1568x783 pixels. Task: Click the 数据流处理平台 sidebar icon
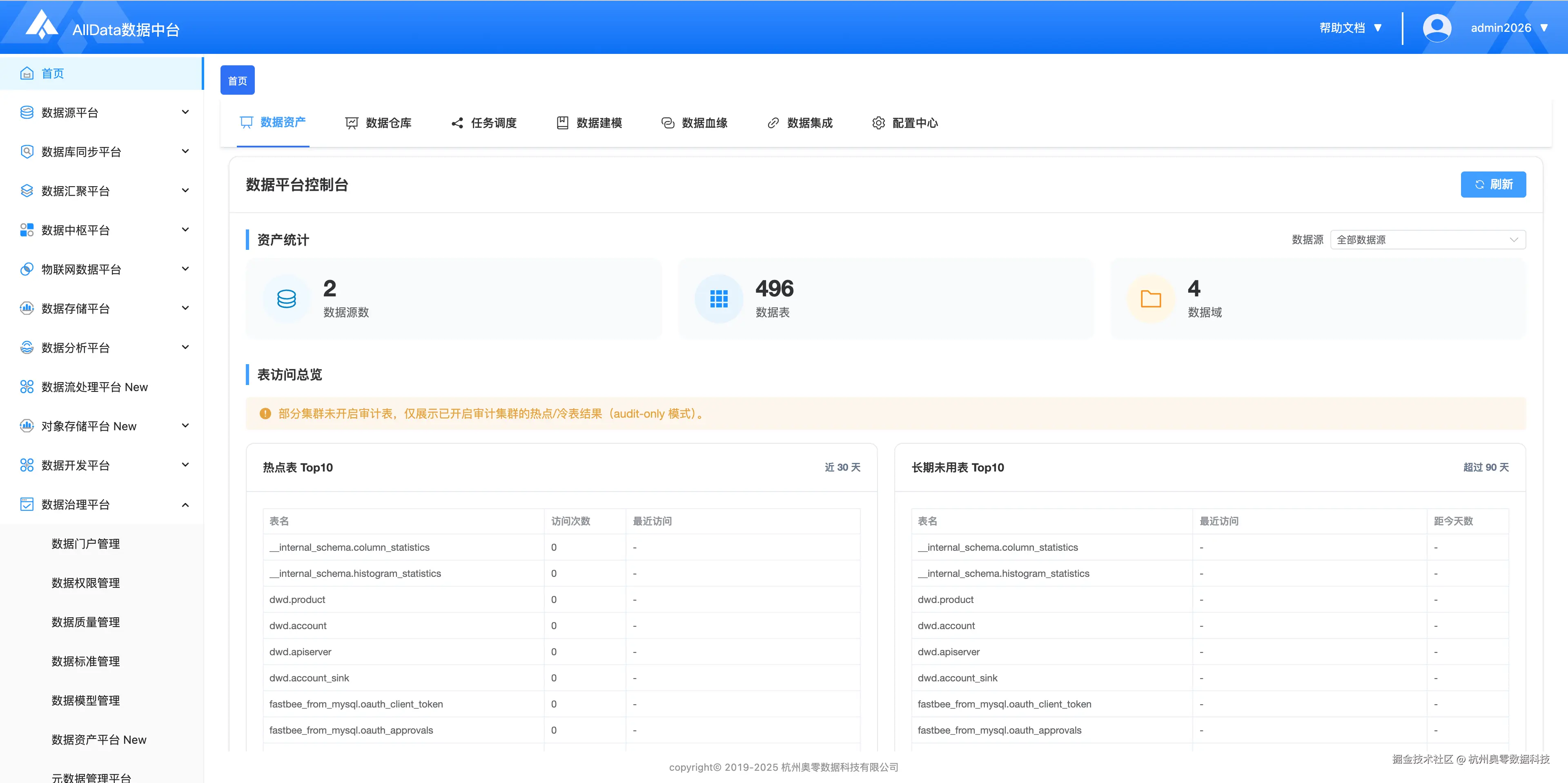click(27, 387)
